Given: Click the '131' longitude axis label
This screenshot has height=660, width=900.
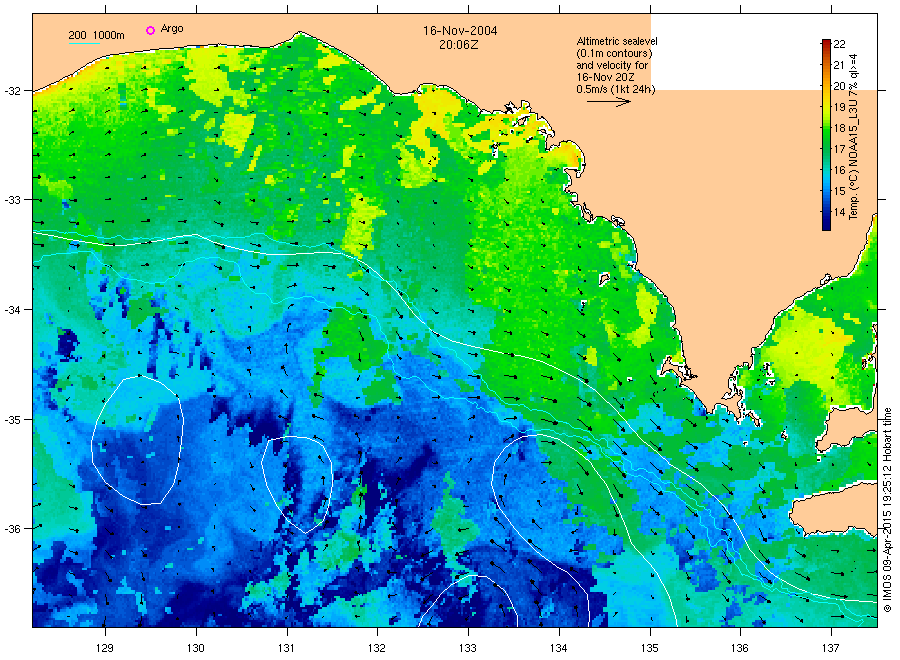Looking at the screenshot, I should (286, 648).
